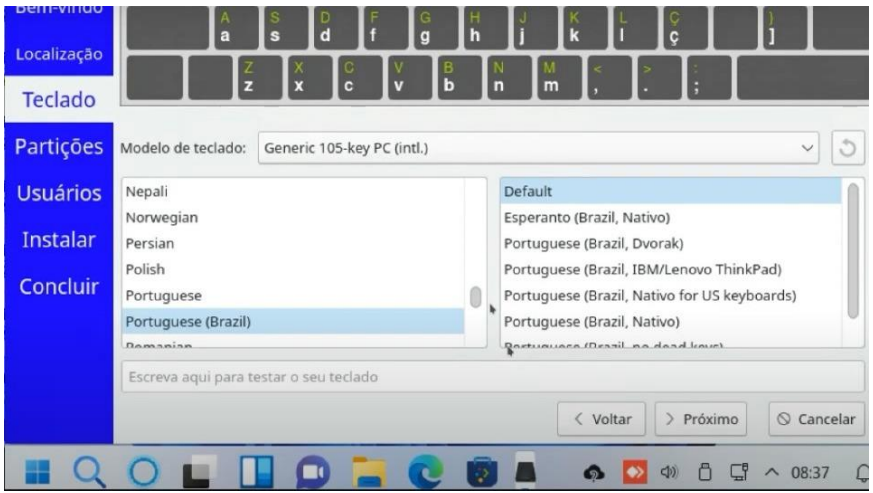Select Esperanto (Brazil, Nativo) variant
The image size is (873, 493).
point(585,216)
